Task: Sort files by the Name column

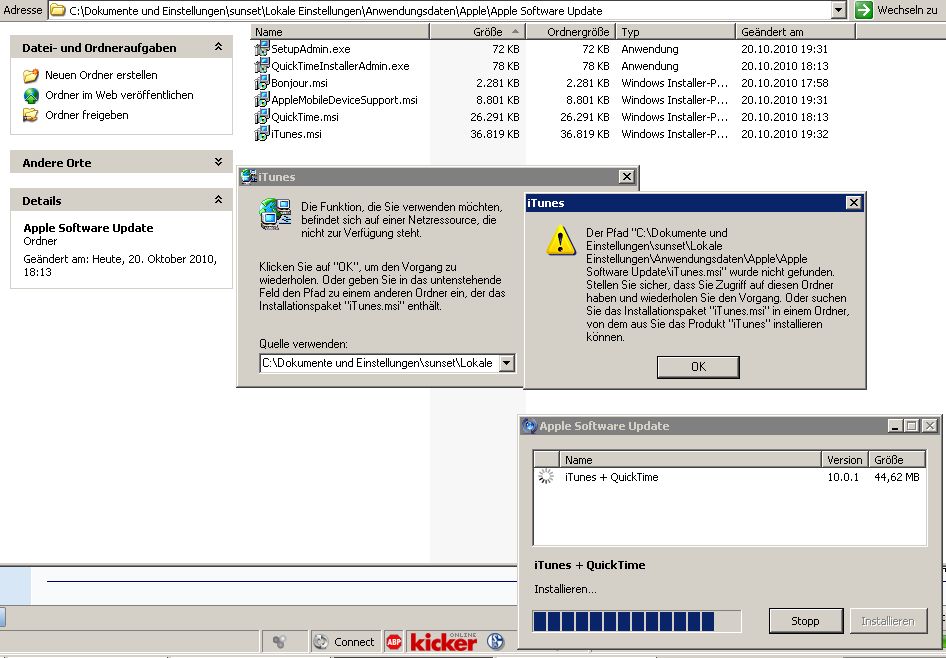Action: (340, 32)
